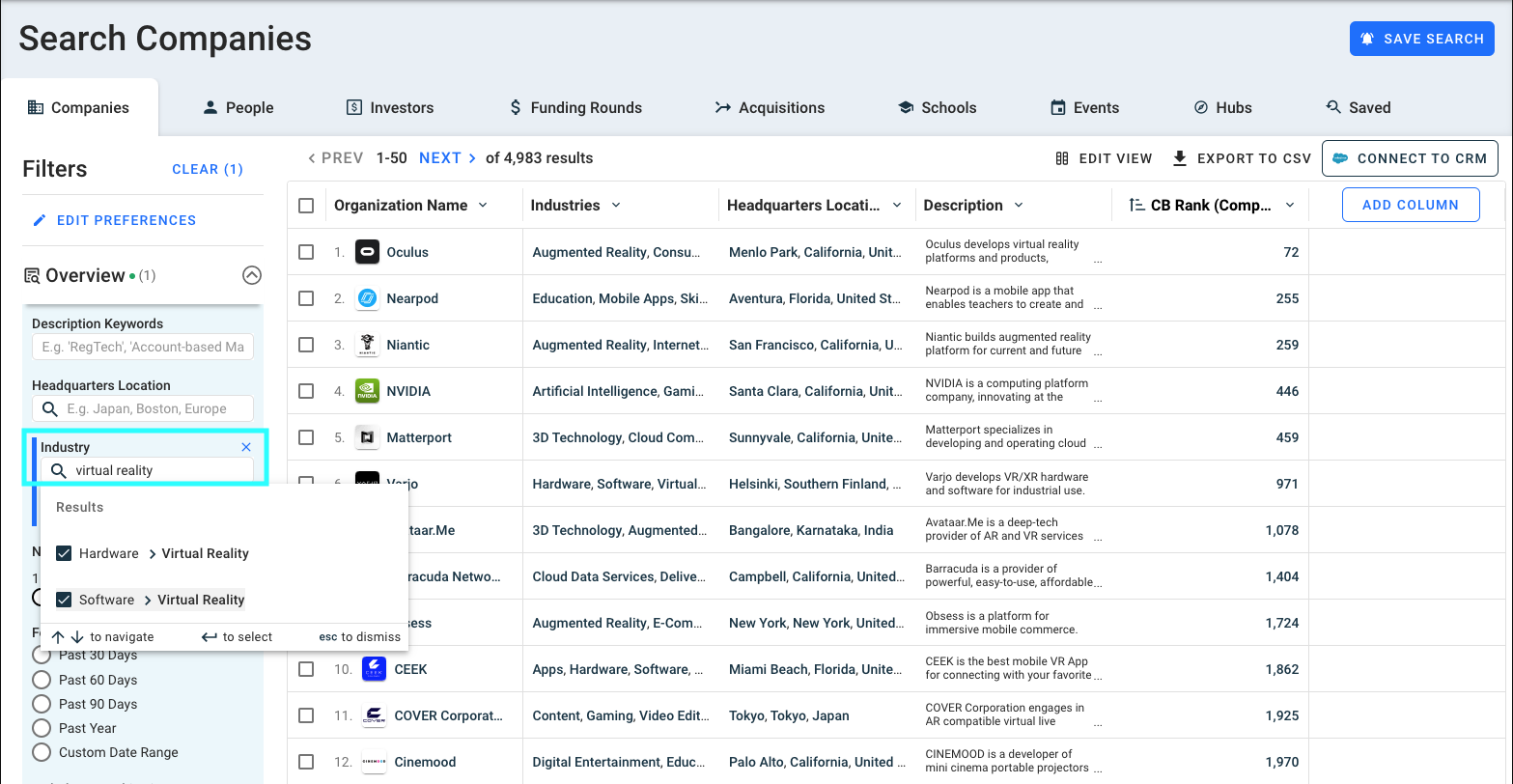The height and width of the screenshot is (784, 1513).
Task: Click the Overview filter section icon
Action: pyautogui.click(x=32, y=276)
